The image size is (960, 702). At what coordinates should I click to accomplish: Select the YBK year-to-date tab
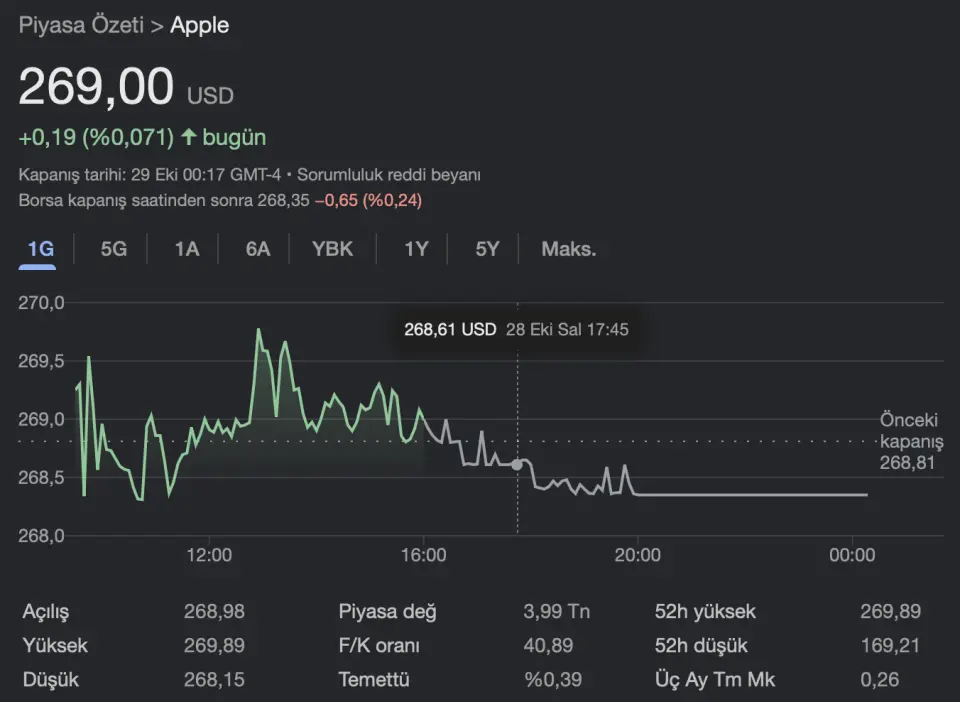point(332,249)
